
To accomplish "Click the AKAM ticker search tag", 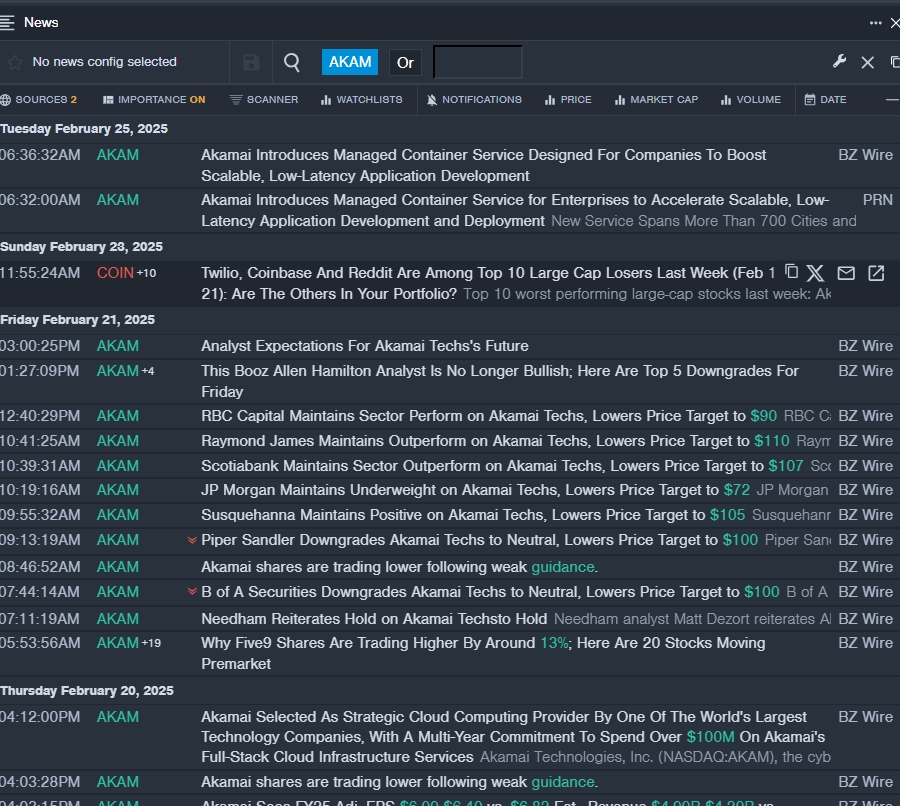I will [350, 62].
